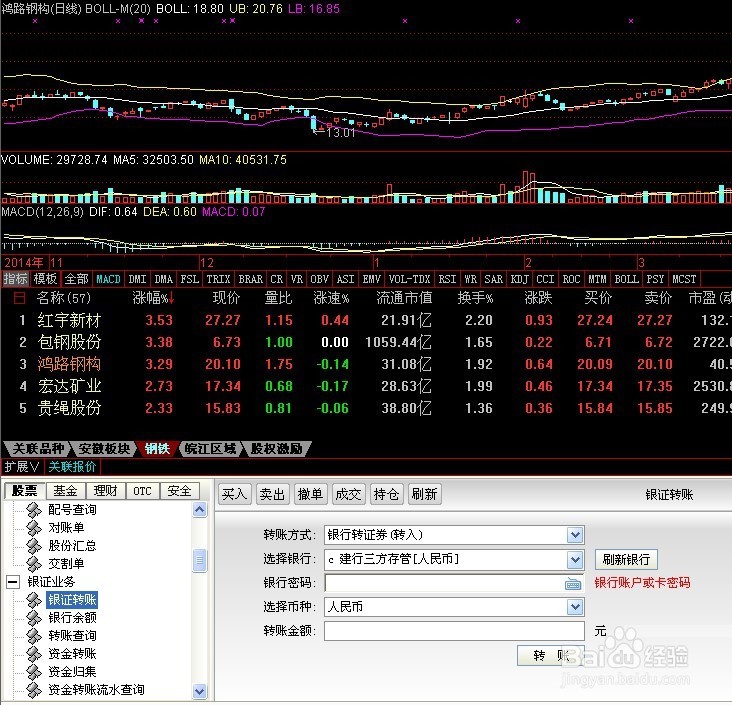Select the 宏达矿业 stock row
Screen dimensions: 732x705
tap(366, 386)
